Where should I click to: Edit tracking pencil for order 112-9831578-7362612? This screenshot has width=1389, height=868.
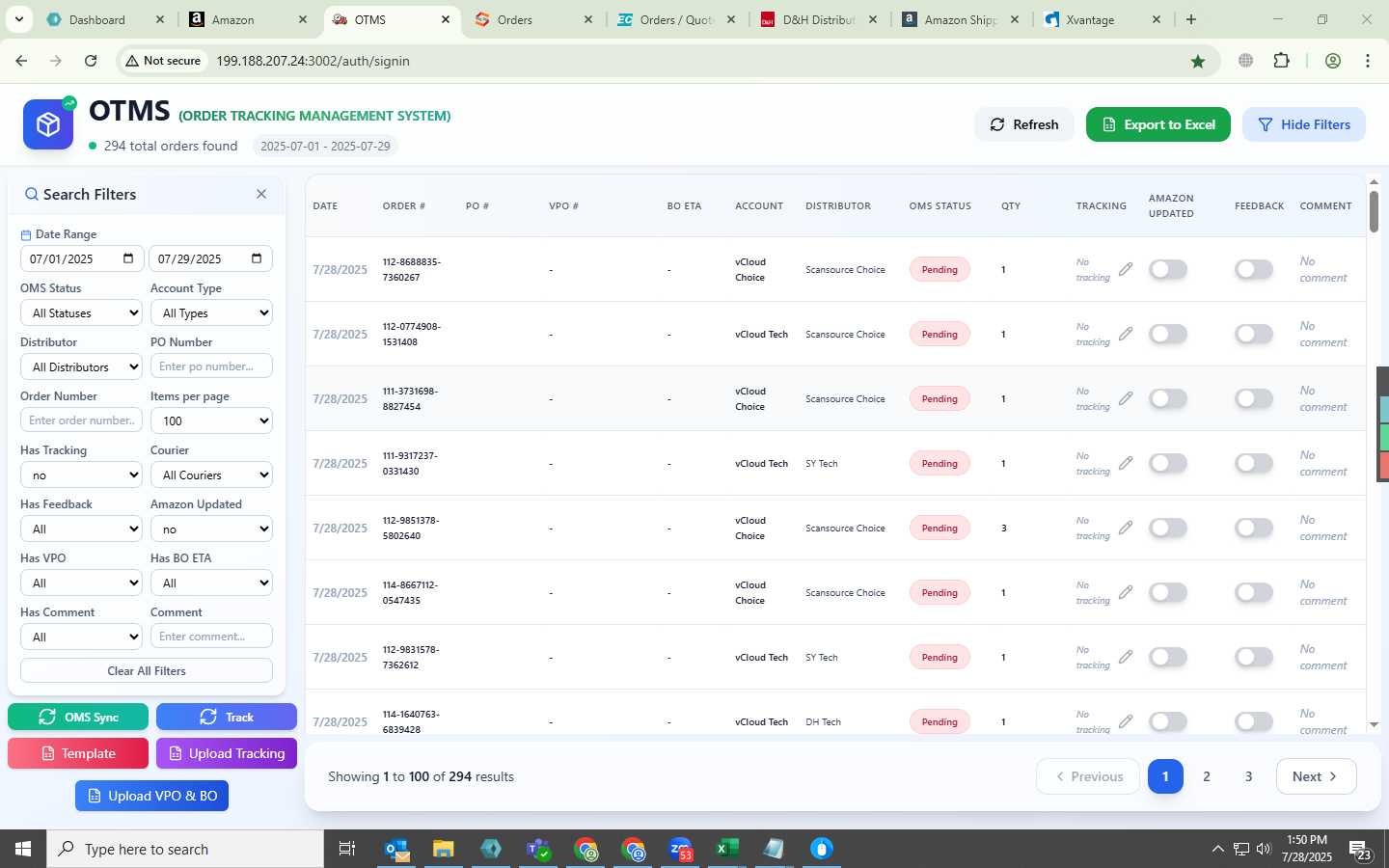(1126, 657)
